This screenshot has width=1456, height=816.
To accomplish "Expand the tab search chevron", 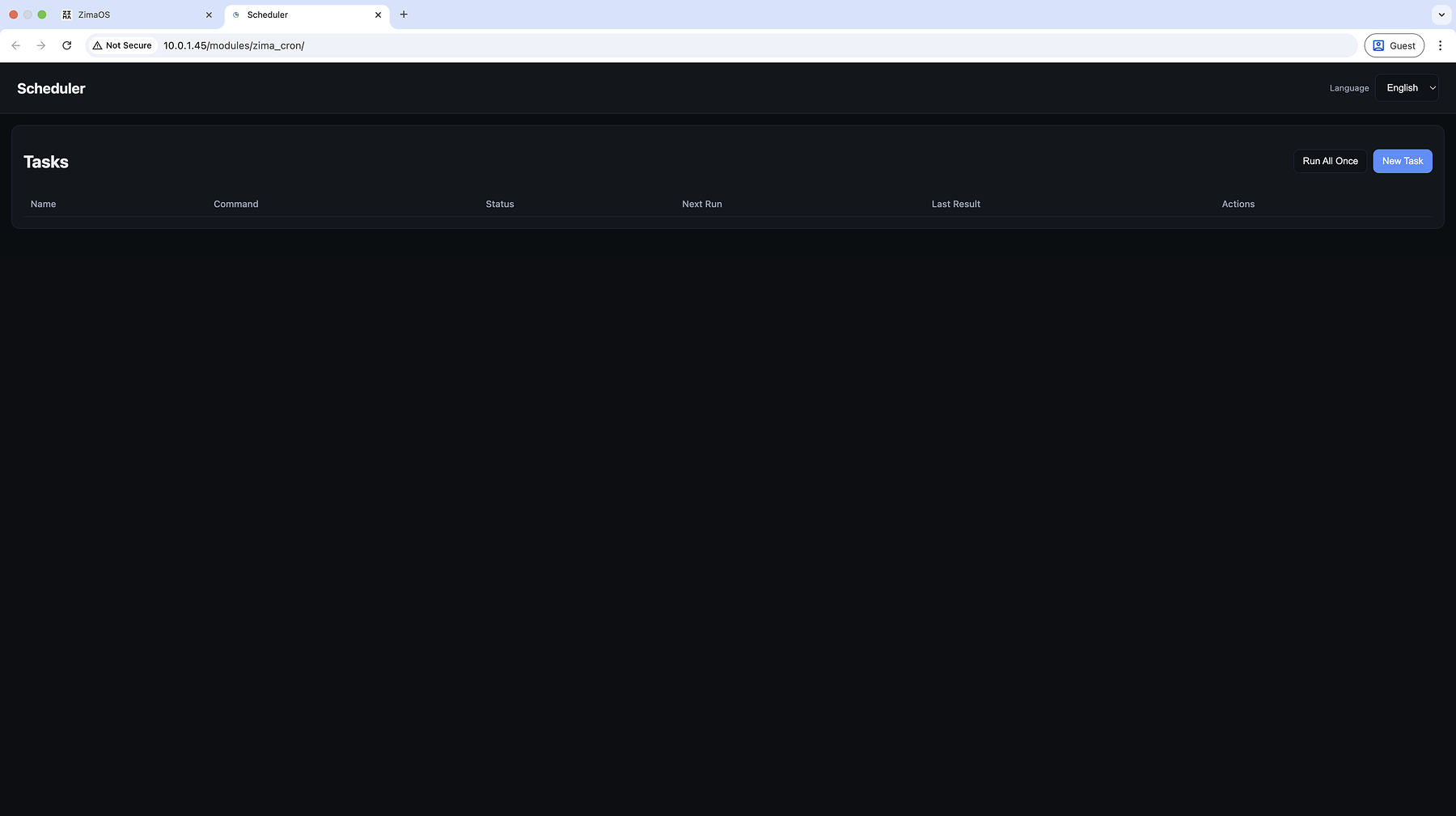I will (1441, 15).
